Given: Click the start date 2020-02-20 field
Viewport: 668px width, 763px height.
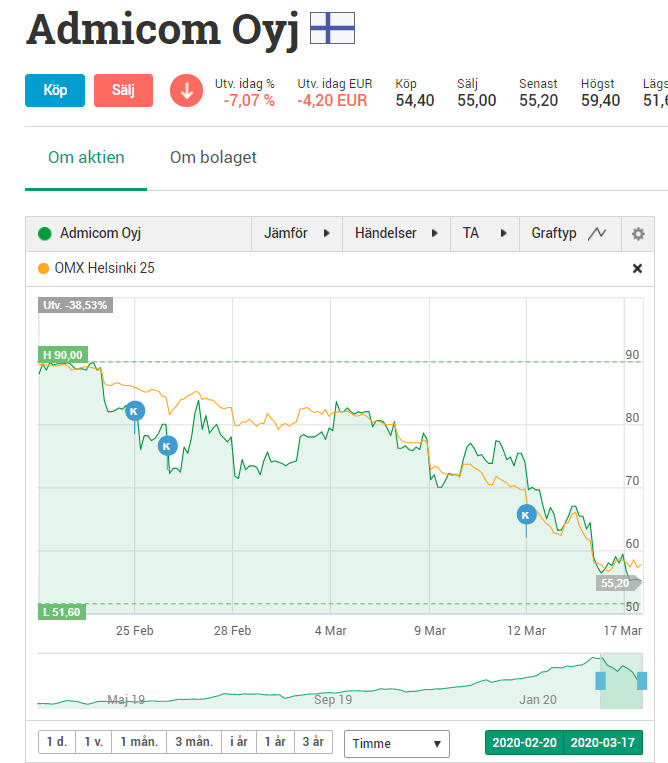Looking at the screenshot, I should tap(524, 743).
